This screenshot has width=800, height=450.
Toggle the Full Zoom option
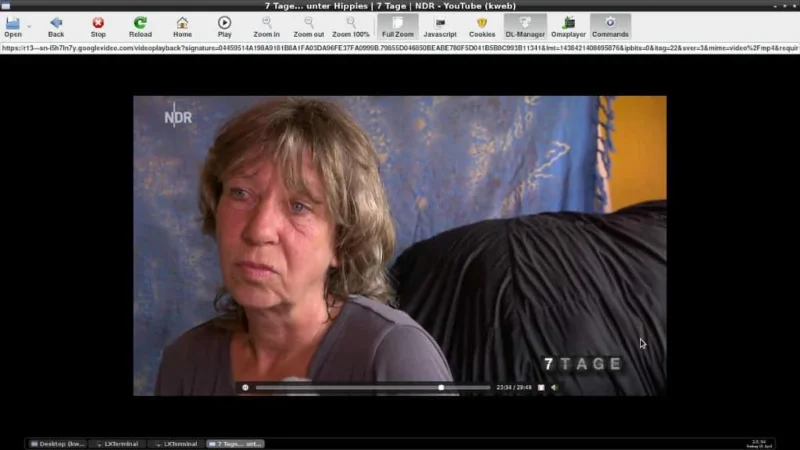coord(398,27)
